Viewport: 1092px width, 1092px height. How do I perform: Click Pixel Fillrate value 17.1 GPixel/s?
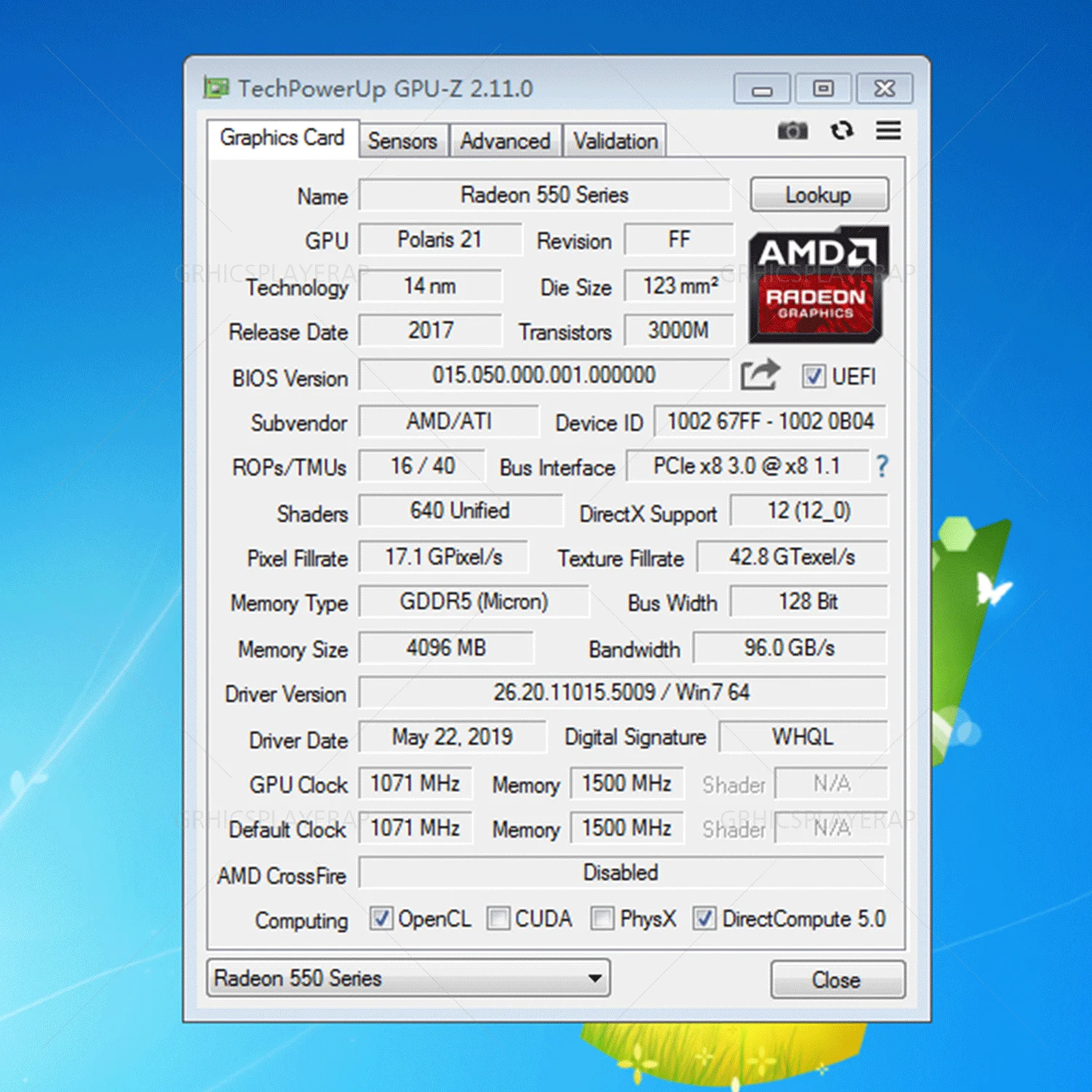coord(443,557)
